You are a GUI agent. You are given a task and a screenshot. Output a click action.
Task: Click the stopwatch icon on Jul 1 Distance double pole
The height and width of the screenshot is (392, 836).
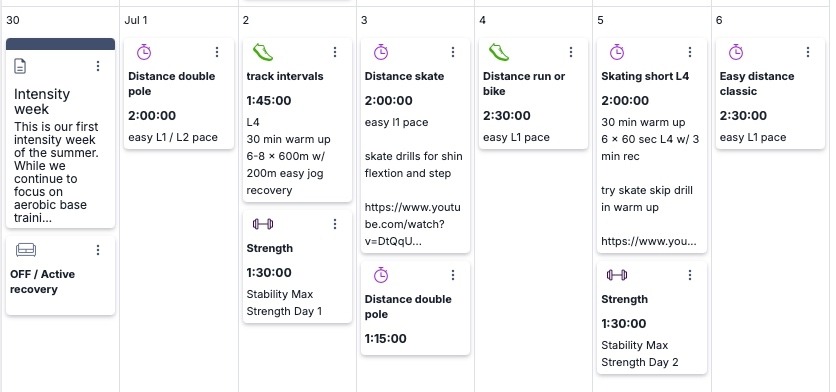click(x=144, y=52)
